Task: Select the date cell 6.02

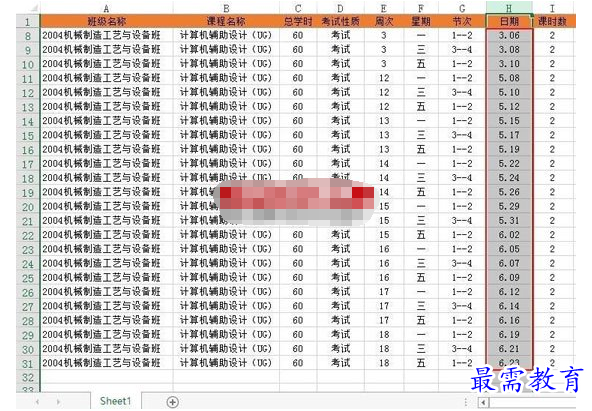Action: point(509,235)
